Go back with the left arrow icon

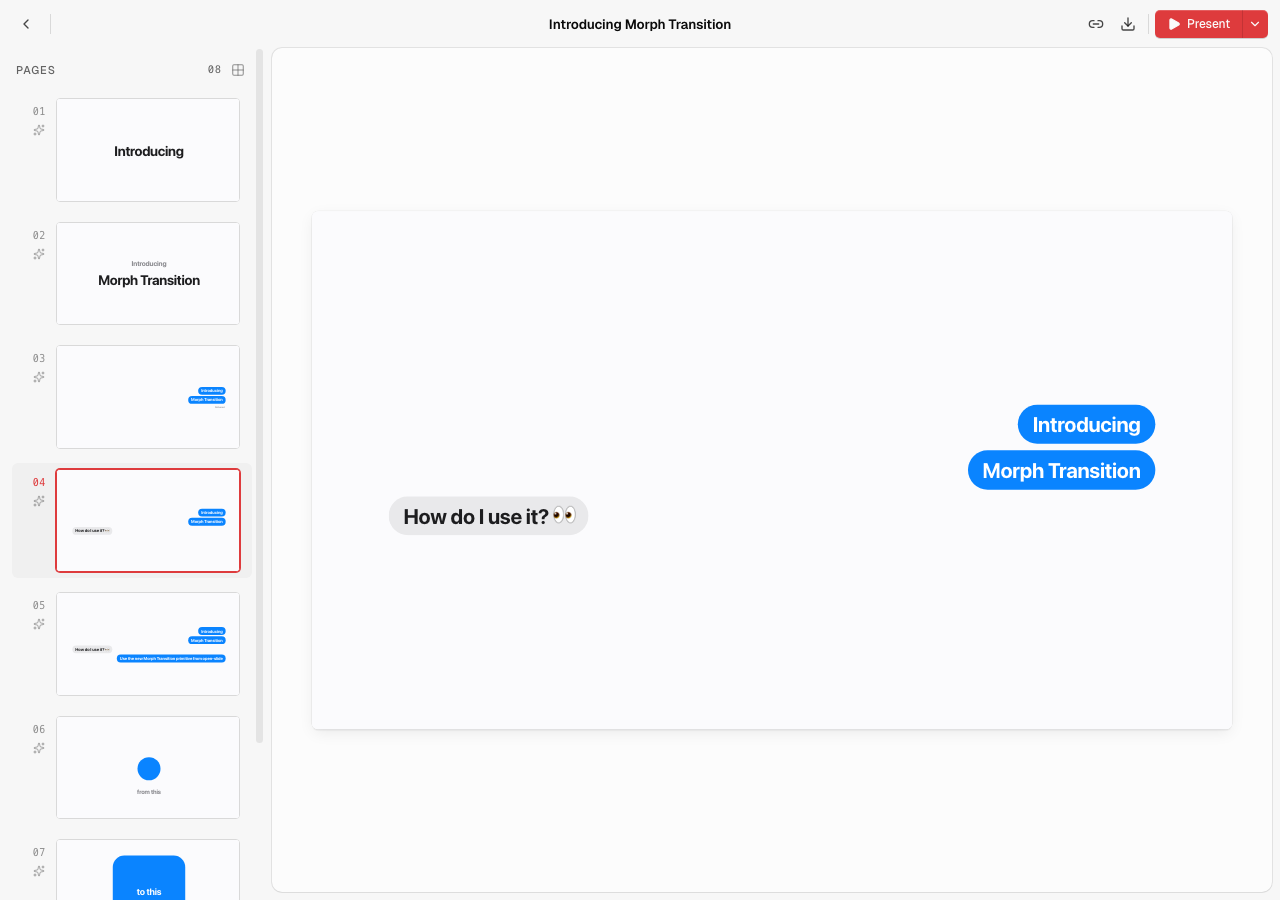pos(26,24)
